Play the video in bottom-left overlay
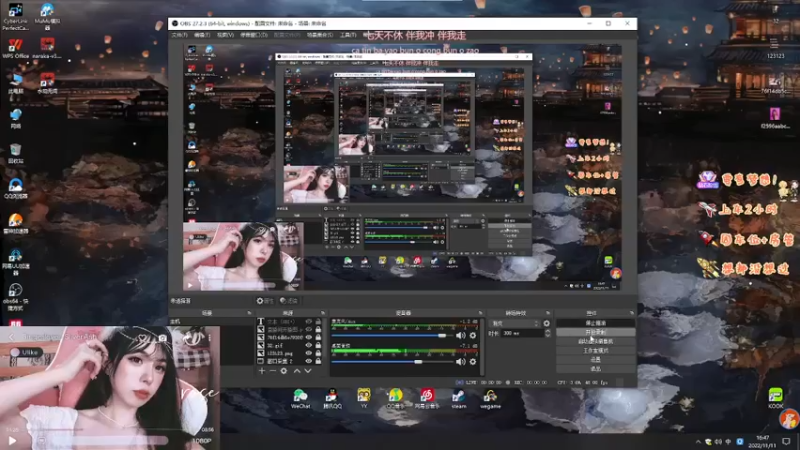This screenshot has height=450, width=800. tap(12, 440)
